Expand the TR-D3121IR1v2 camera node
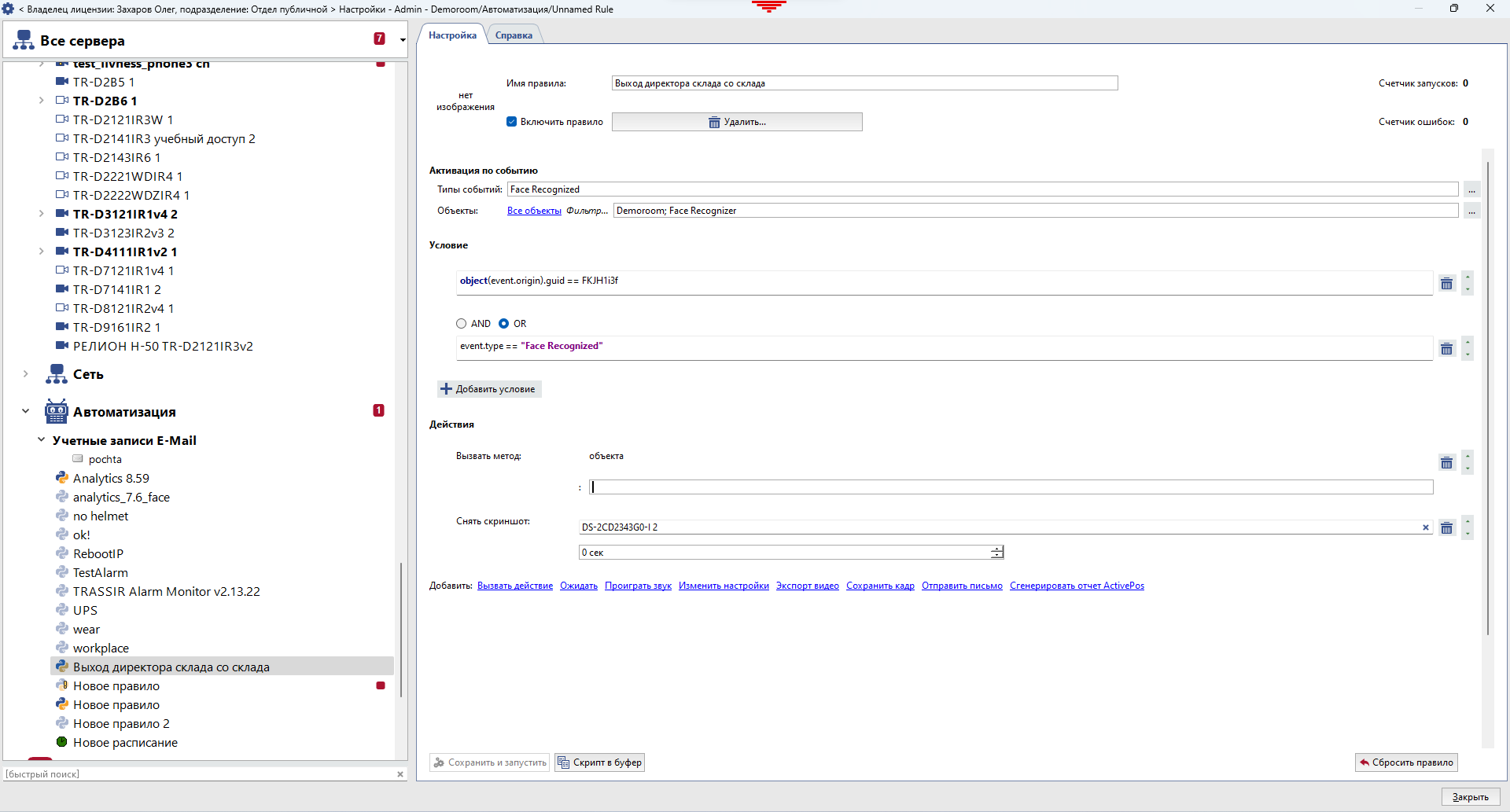The image size is (1510, 812). click(x=42, y=213)
